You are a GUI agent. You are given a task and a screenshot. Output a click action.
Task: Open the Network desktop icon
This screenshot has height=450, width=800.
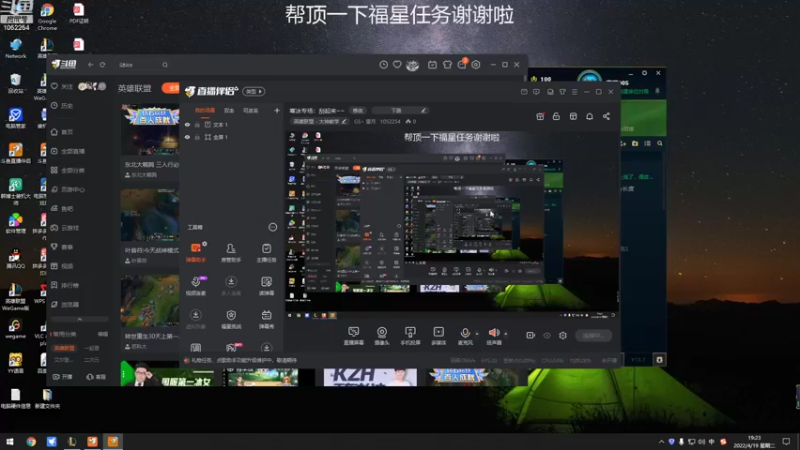click(x=15, y=48)
